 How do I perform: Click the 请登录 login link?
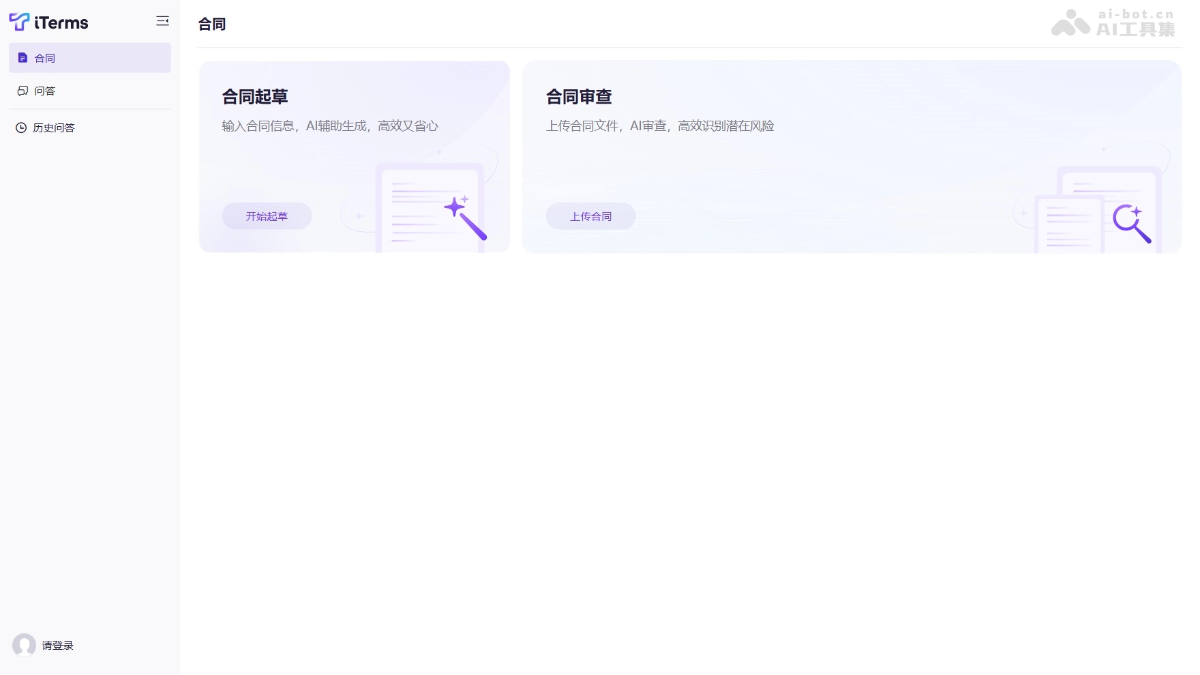58,646
